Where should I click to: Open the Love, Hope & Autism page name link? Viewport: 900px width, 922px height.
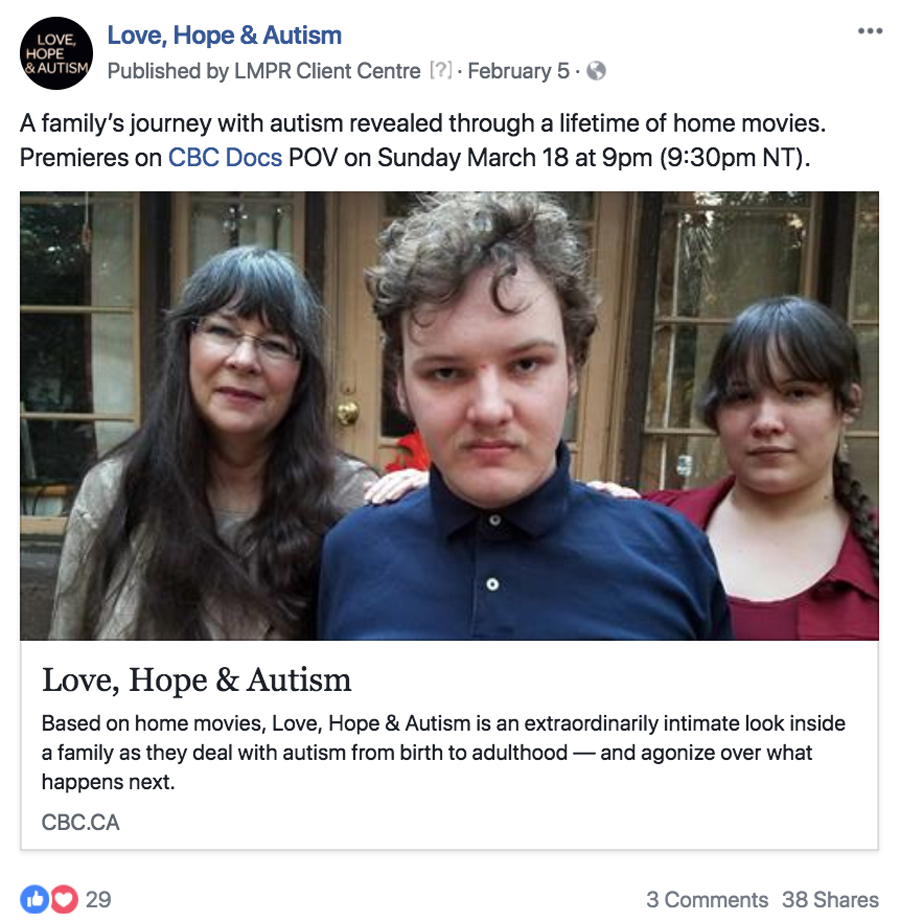[224, 36]
